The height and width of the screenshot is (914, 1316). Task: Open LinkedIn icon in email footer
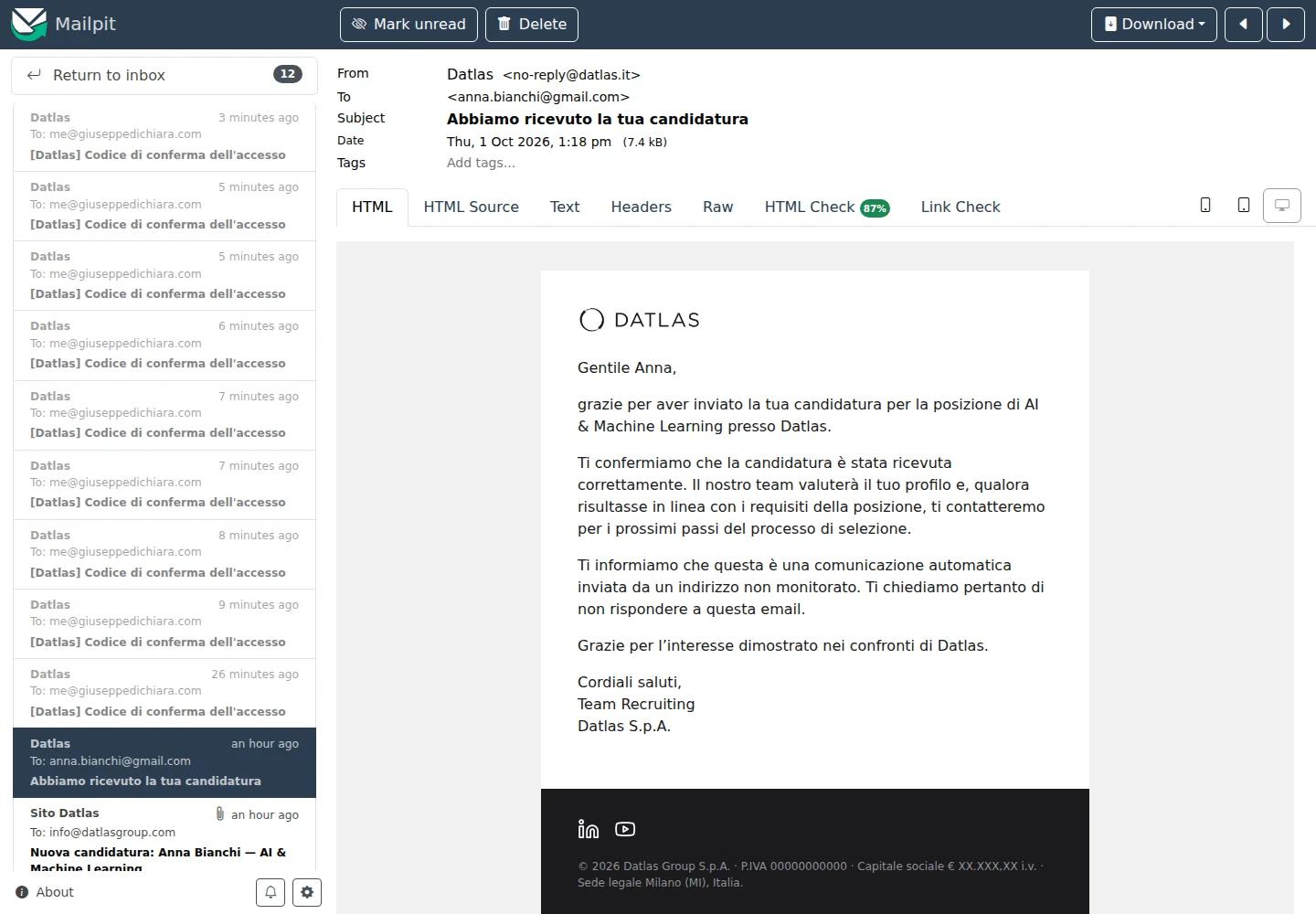pyautogui.click(x=589, y=829)
